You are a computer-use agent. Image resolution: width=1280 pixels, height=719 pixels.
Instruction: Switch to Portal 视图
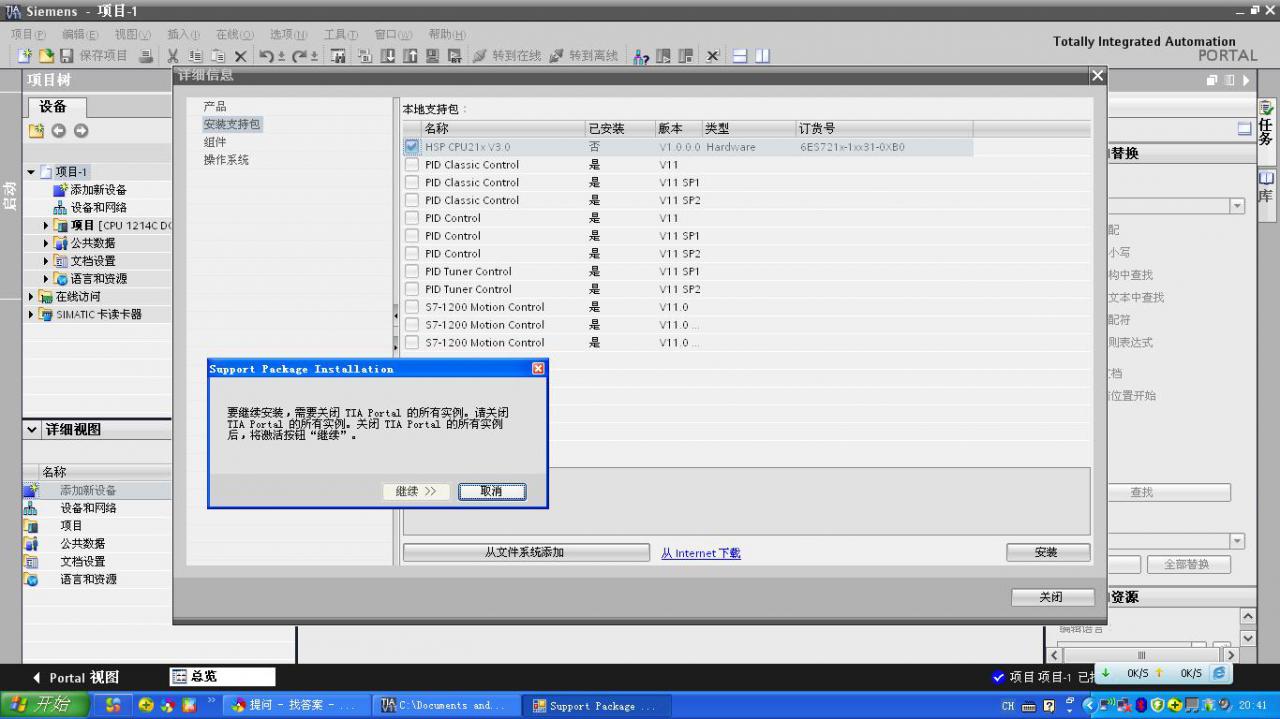(76, 677)
